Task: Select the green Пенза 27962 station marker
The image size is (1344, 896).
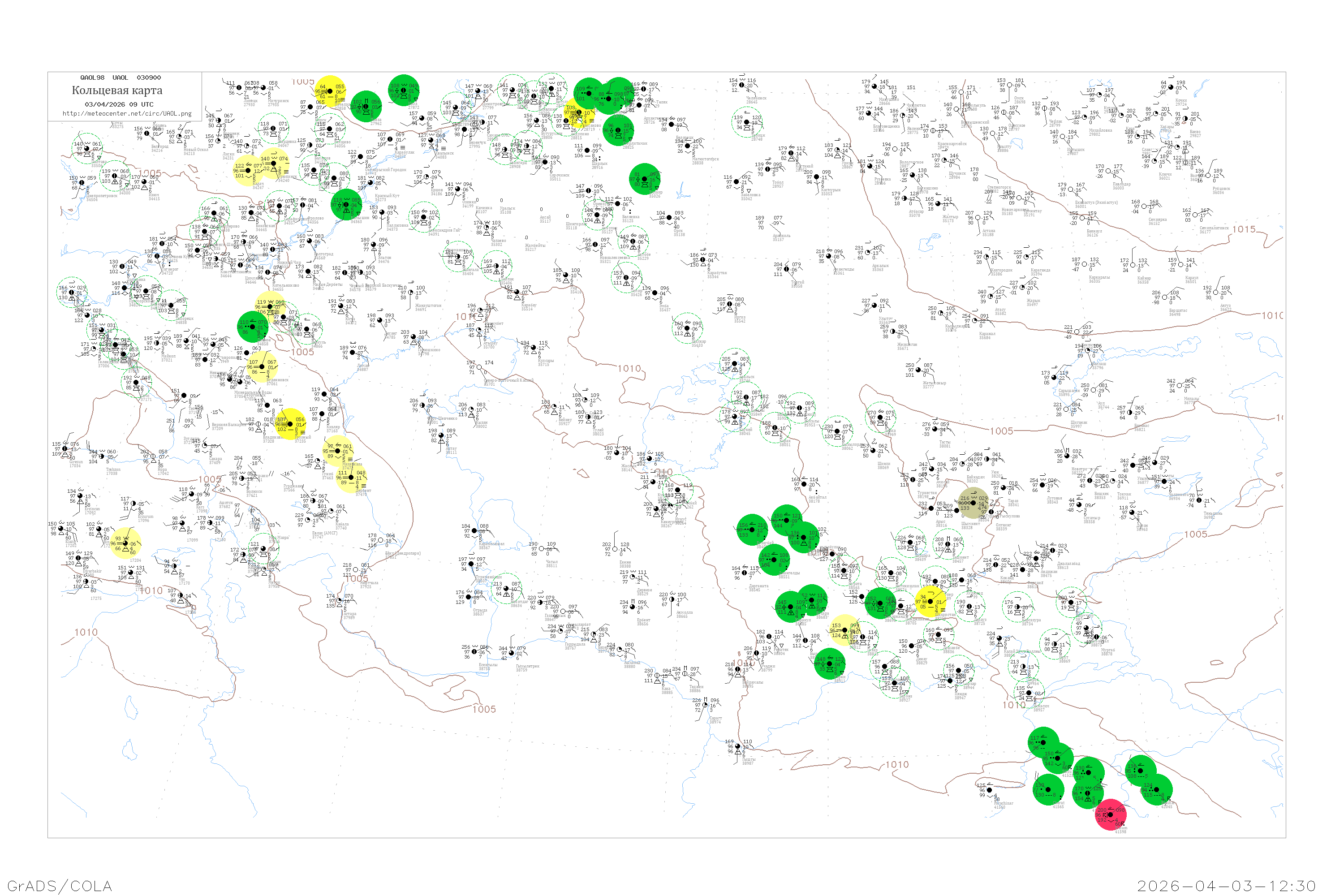Action: point(366,106)
